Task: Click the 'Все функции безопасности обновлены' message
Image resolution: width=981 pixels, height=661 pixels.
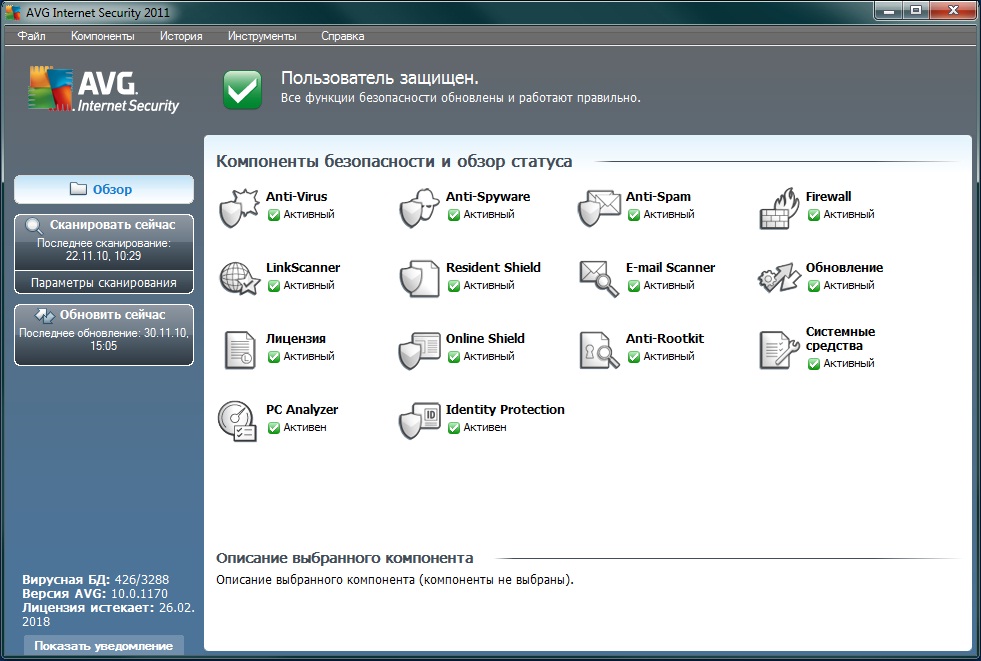Action: tap(460, 98)
